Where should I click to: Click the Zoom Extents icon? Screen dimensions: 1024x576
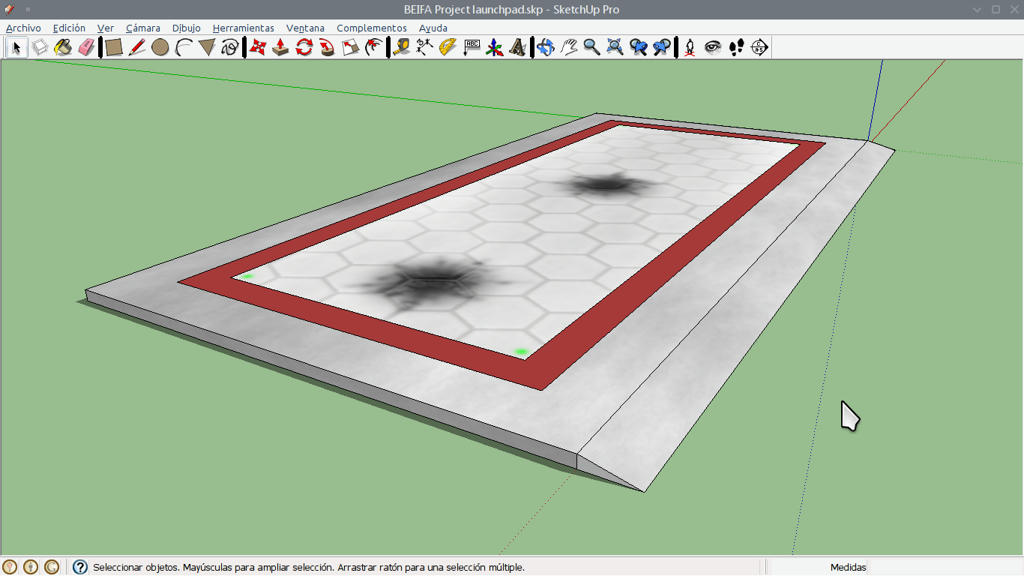click(x=615, y=47)
